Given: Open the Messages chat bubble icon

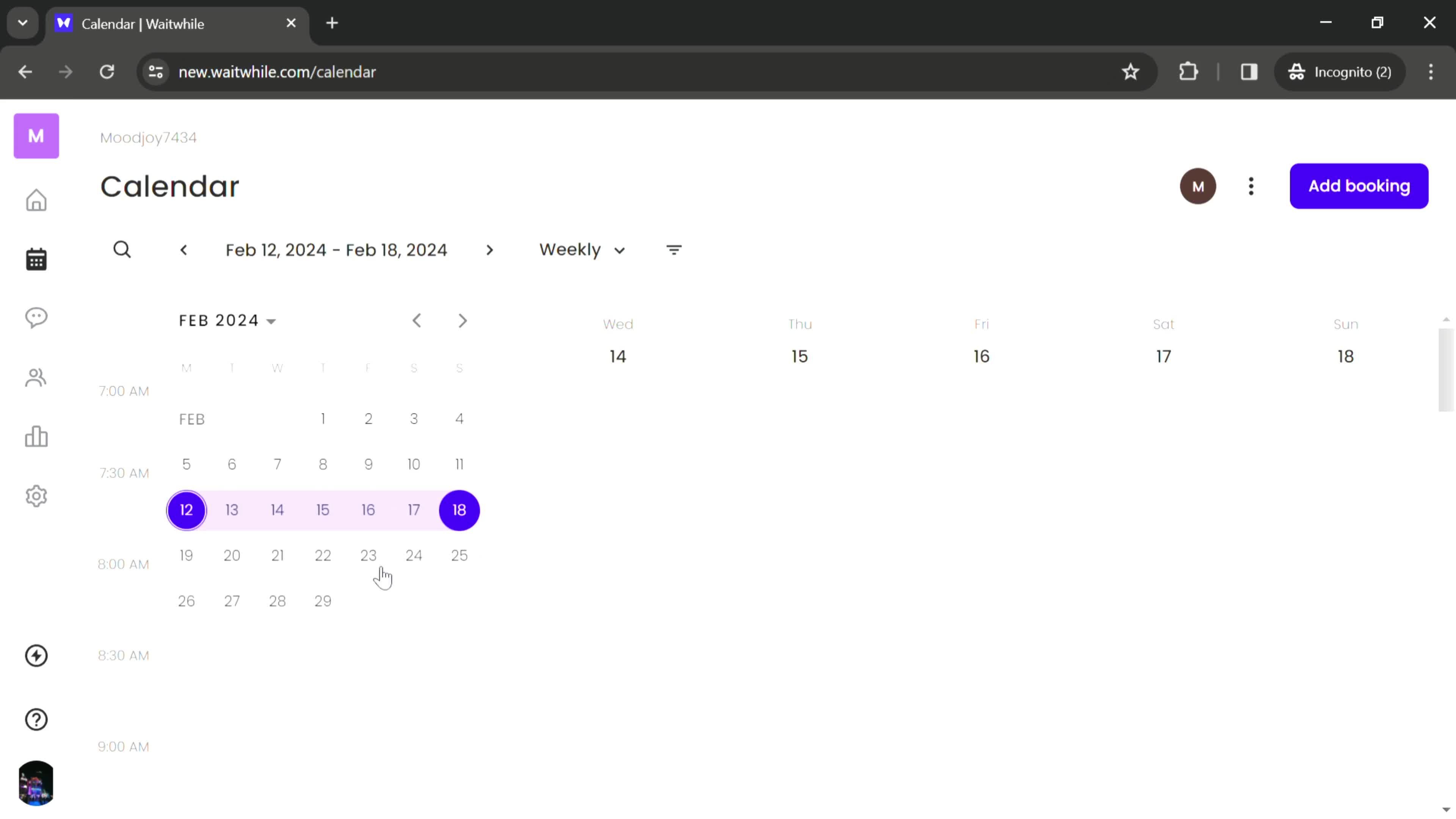Looking at the screenshot, I should [x=36, y=318].
